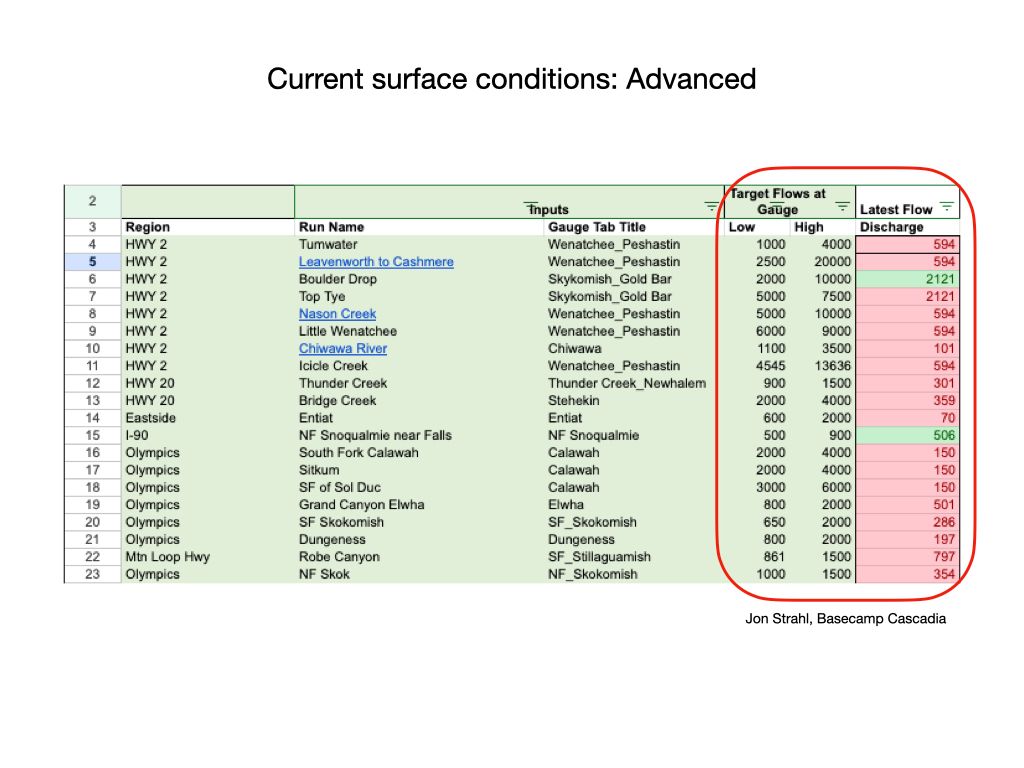The image size is (1024, 768).
Task: Open the Leavenworth to Cashmere link
Action: coord(376,262)
